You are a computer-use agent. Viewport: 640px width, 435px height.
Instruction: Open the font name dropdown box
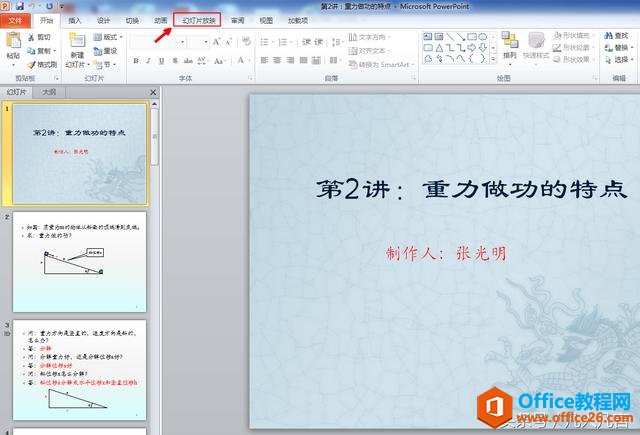click(155, 42)
